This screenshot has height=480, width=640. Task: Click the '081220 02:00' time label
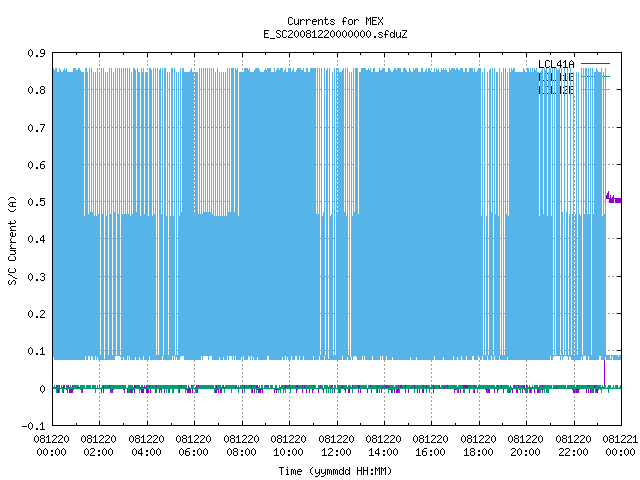98,446
